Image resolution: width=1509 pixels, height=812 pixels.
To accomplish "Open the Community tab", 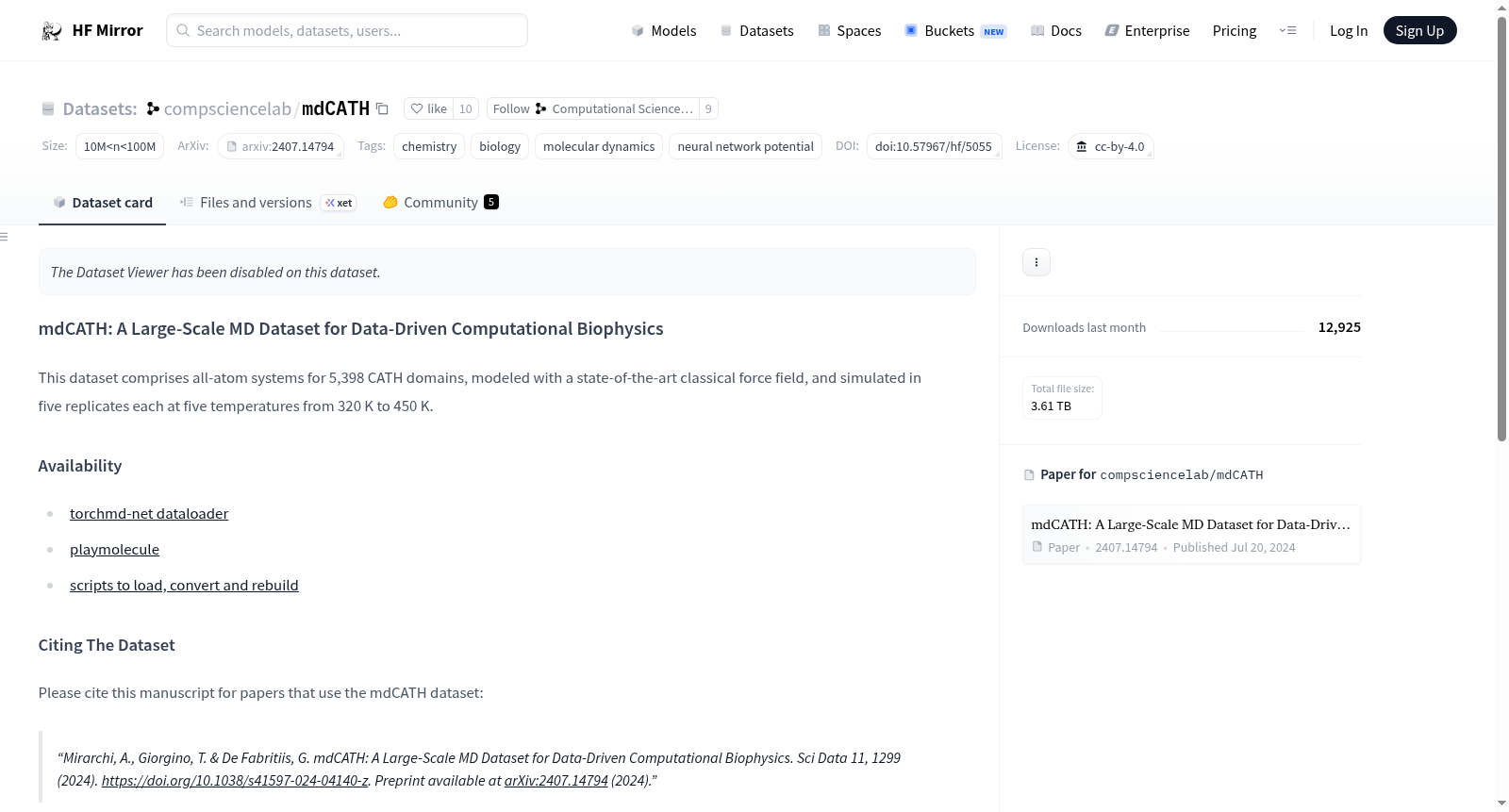I will [x=440, y=203].
